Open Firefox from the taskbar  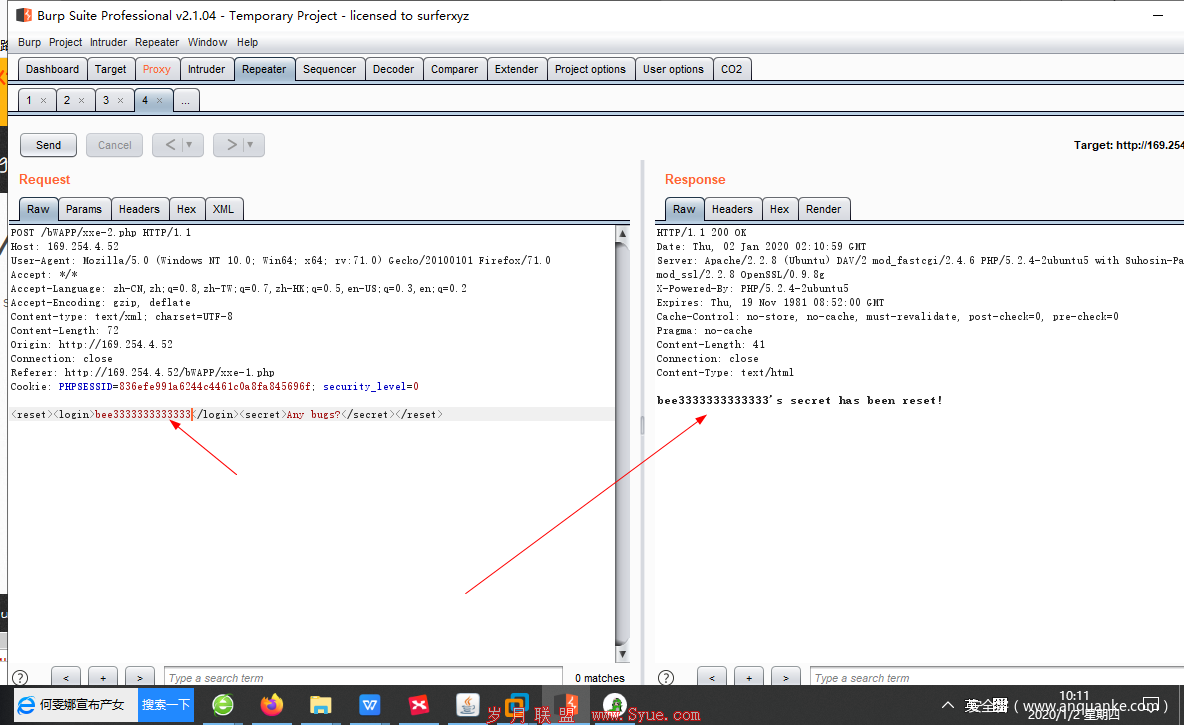272,705
